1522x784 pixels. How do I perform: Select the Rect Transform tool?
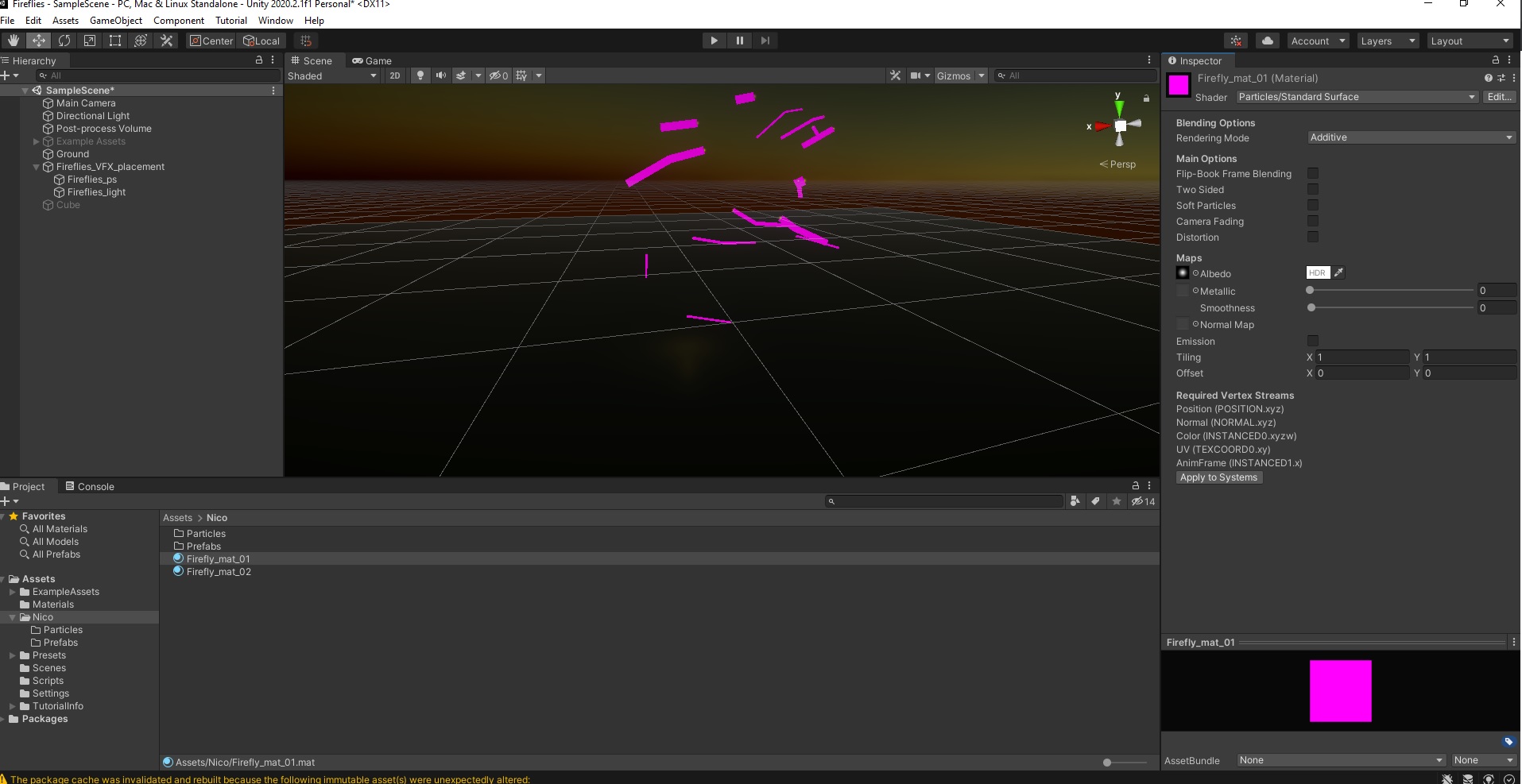coord(115,41)
